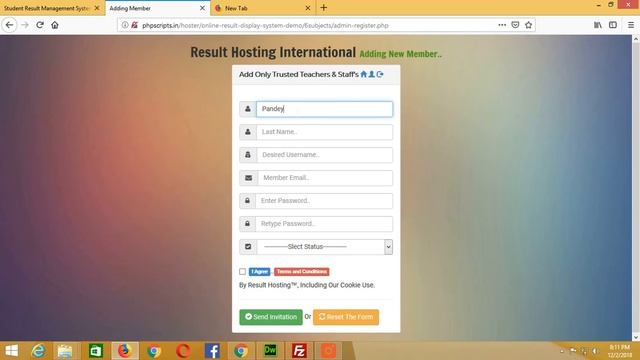The height and width of the screenshot is (360, 640).
Task: Click the Desired Username field
Action: click(x=324, y=155)
